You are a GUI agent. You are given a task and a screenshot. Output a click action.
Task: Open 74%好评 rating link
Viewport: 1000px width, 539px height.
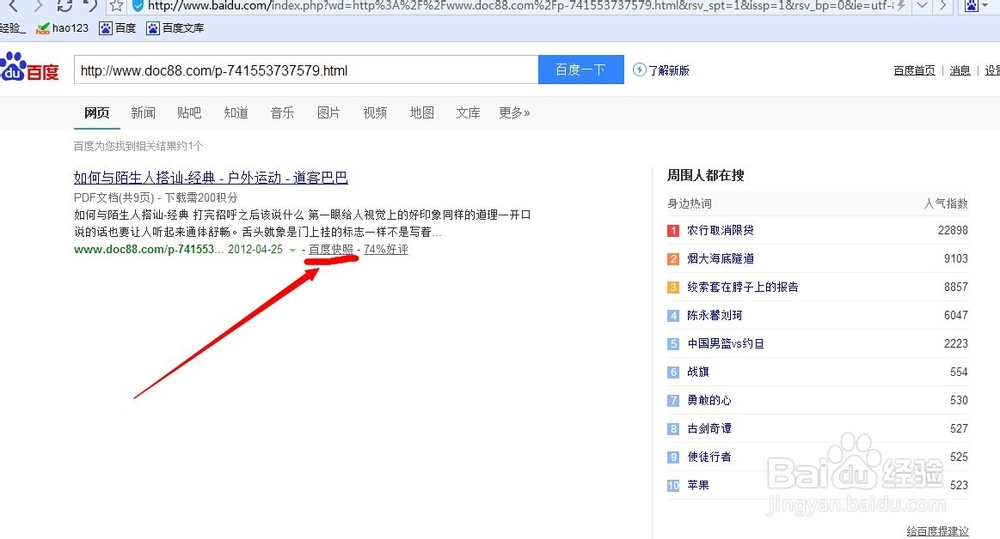386,249
